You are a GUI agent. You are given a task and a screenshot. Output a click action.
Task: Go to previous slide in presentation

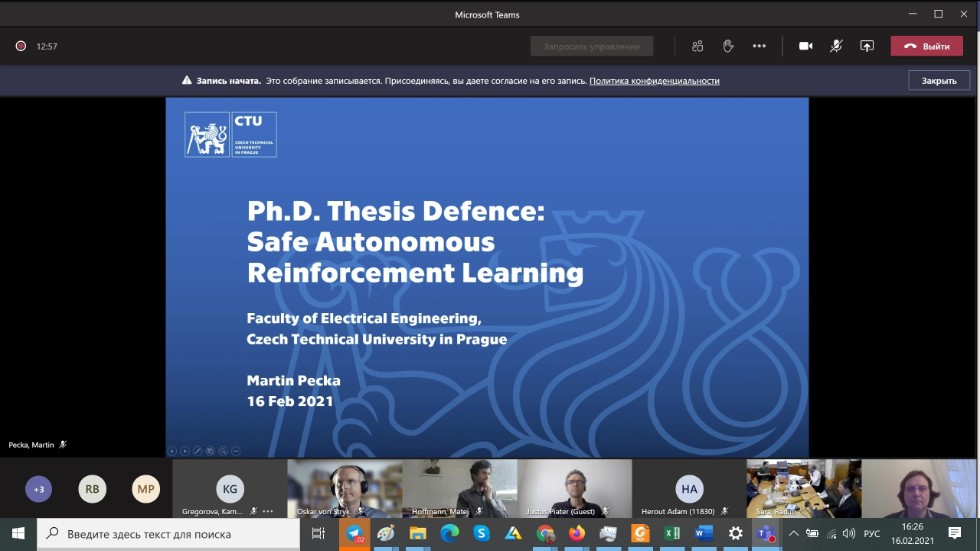tap(172, 451)
